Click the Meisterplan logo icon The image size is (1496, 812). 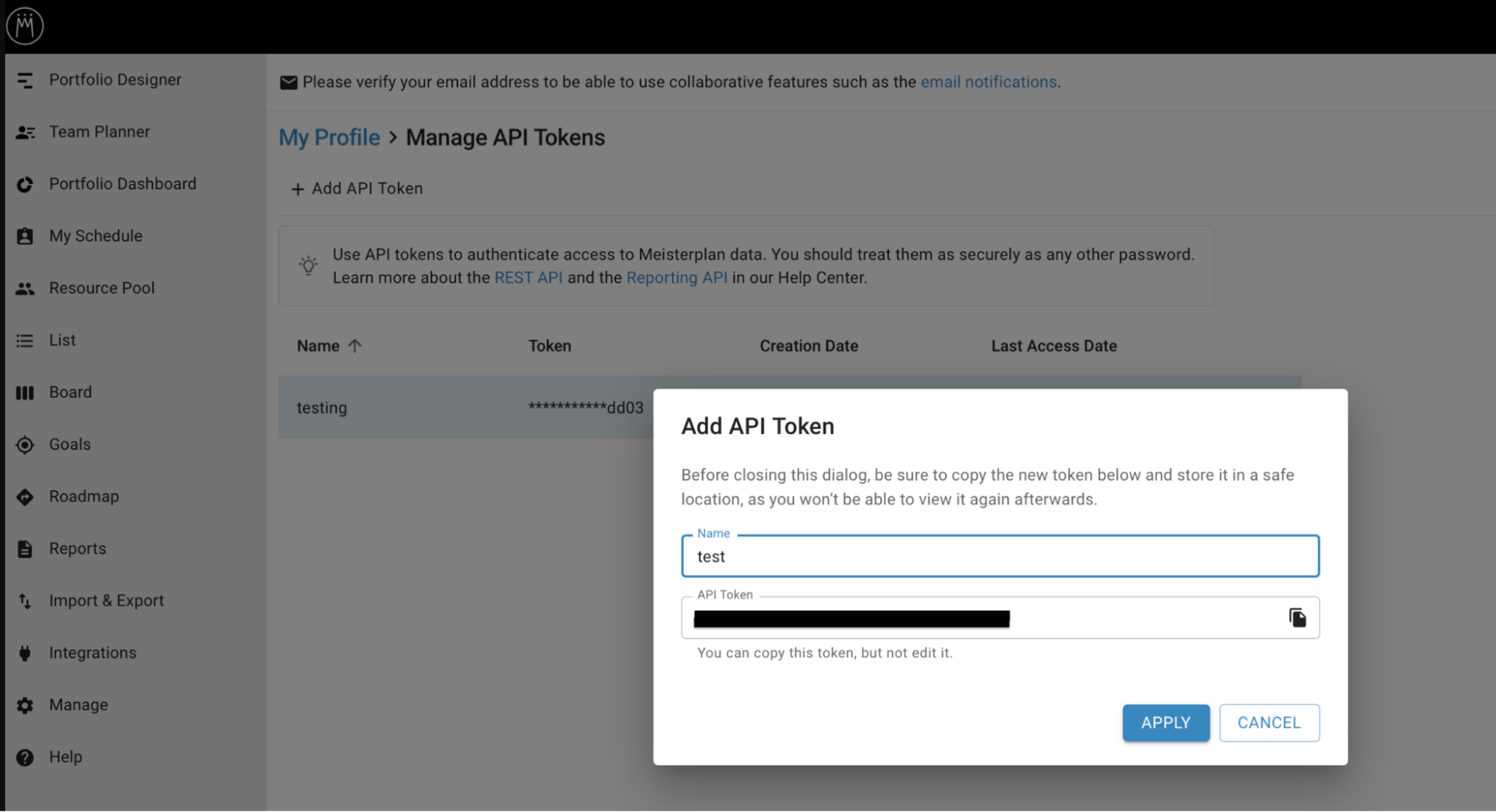[x=25, y=25]
